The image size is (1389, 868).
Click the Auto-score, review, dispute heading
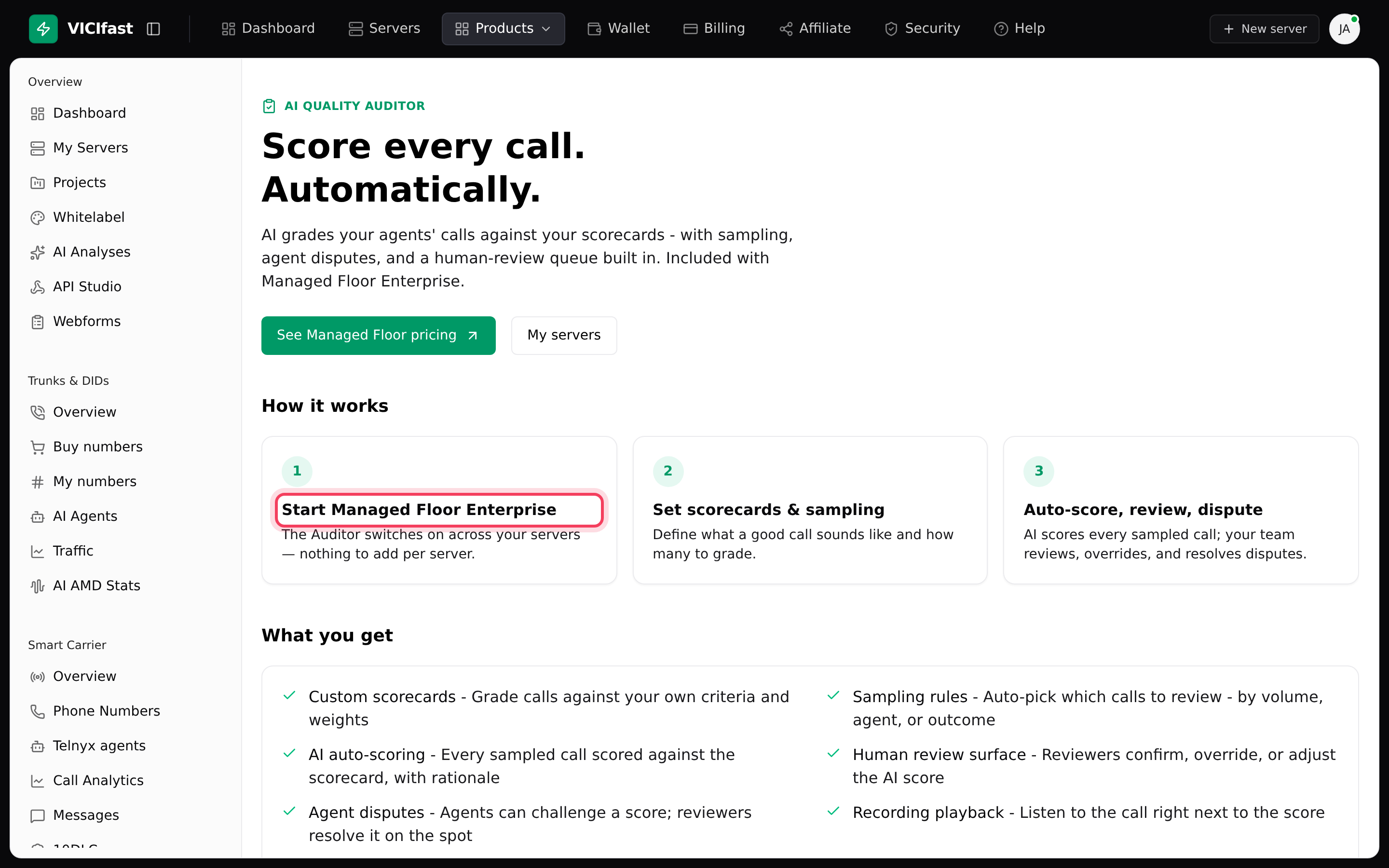1143,510
